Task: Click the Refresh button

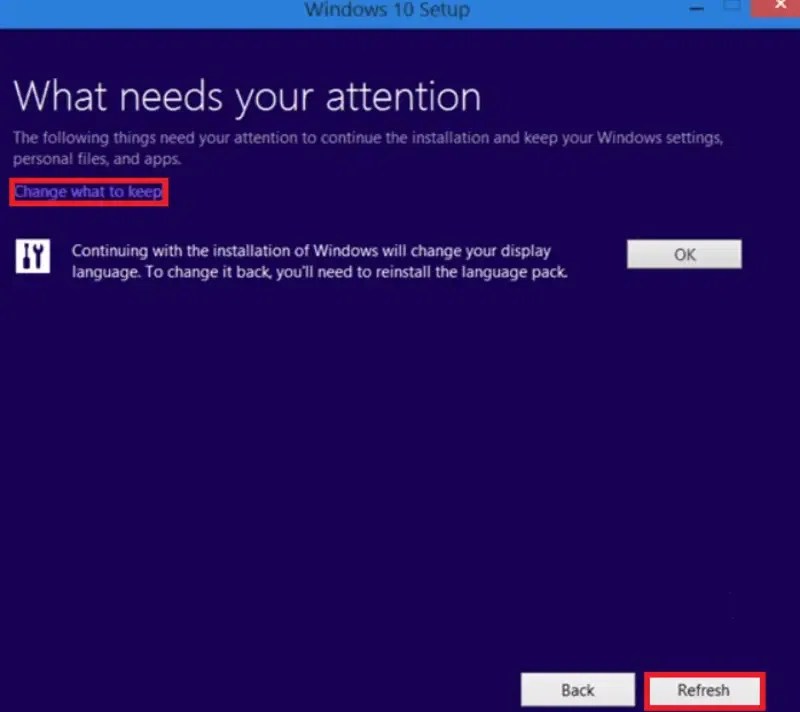Action: pyautogui.click(x=704, y=690)
